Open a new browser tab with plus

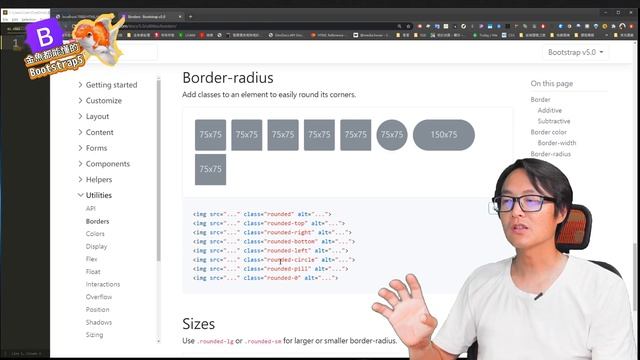190,17
